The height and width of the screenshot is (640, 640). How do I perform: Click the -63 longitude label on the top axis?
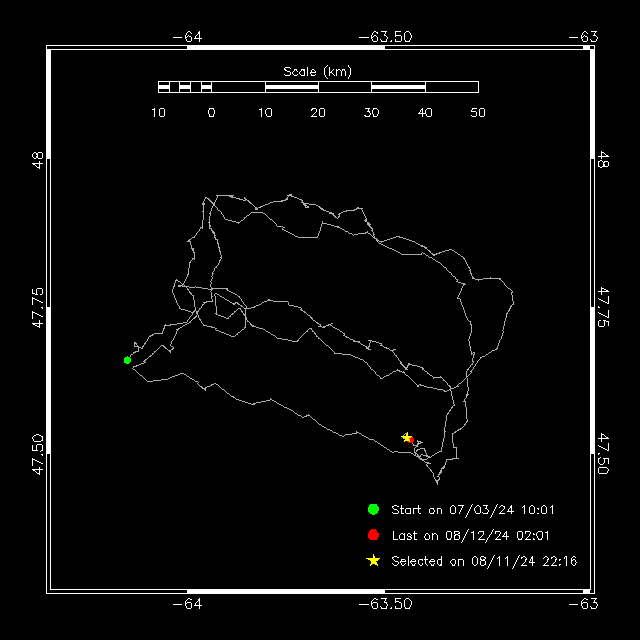(x=583, y=36)
